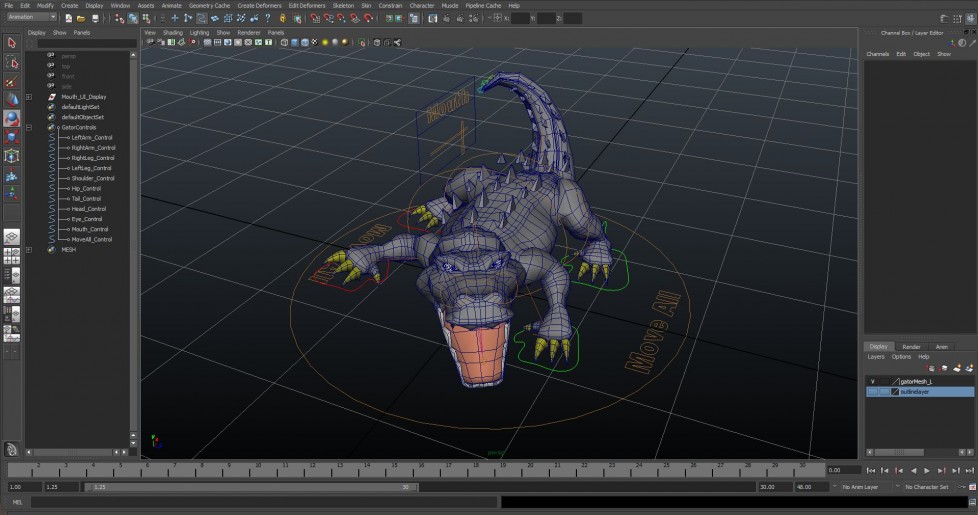Collapse the GatorControls group
978x515 pixels.
[x=29, y=127]
